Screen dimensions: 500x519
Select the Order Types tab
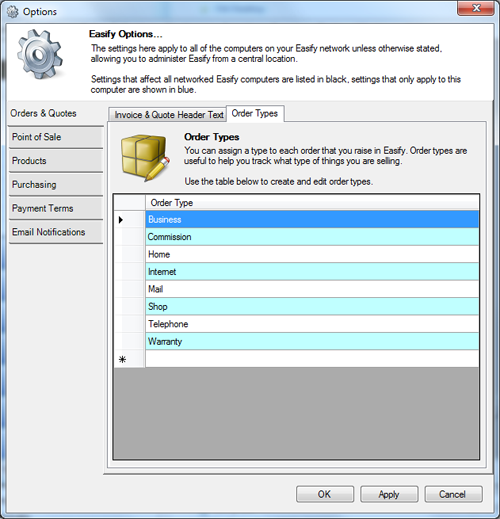(x=255, y=113)
